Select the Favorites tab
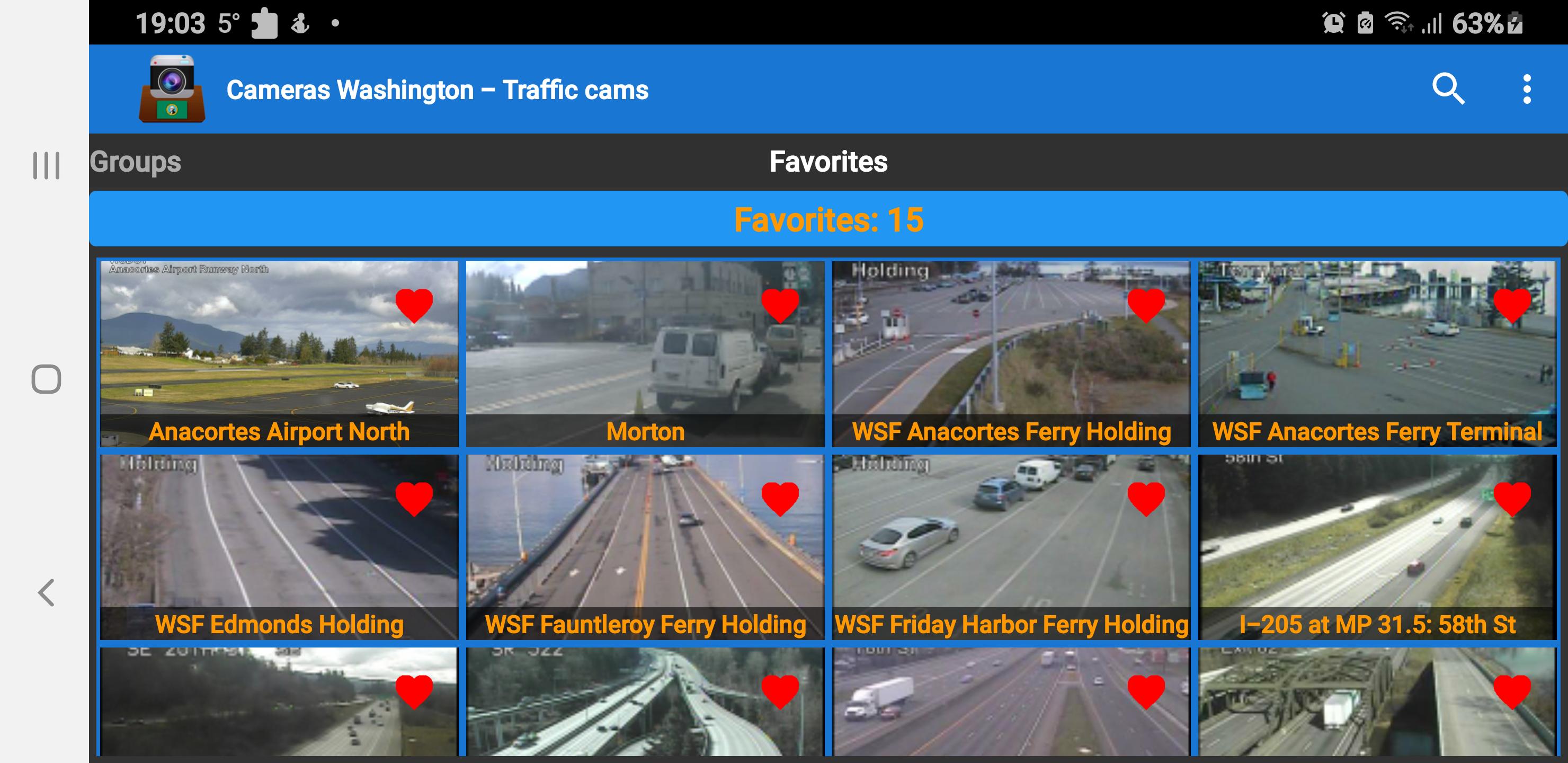The width and height of the screenshot is (1568, 763). click(x=828, y=162)
